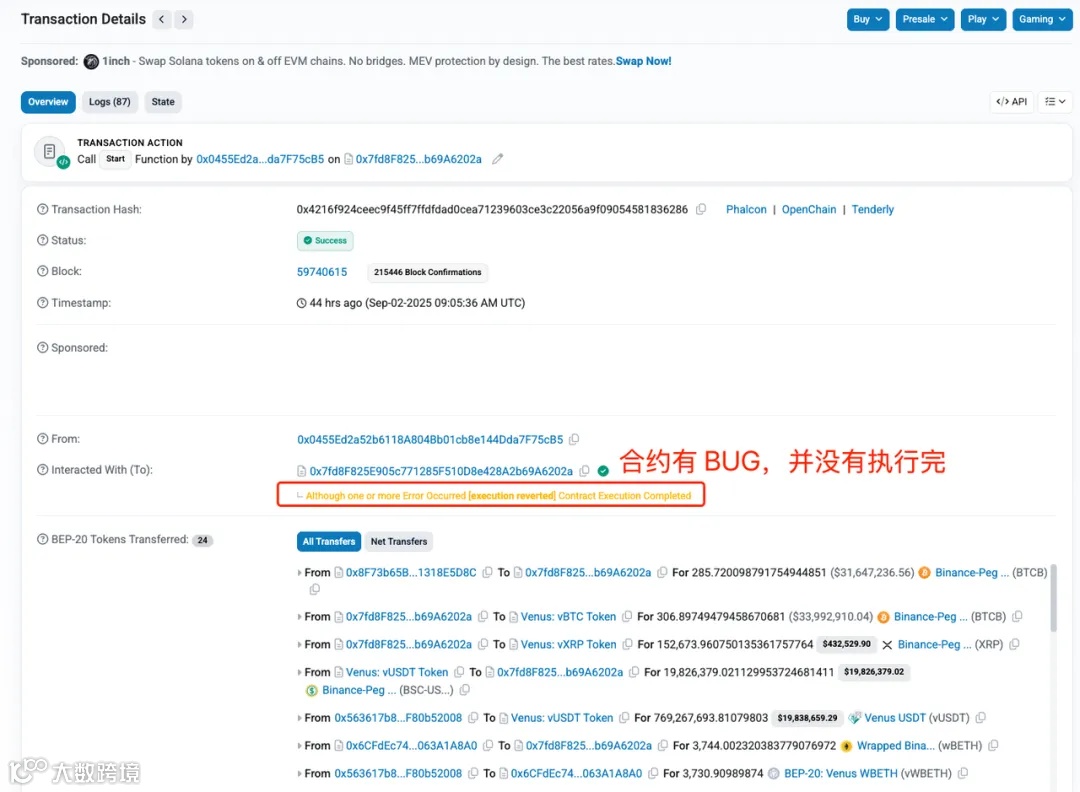Open transaction in Tenderly
The width and height of the screenshot is (1080, 792).
(873, 209)
